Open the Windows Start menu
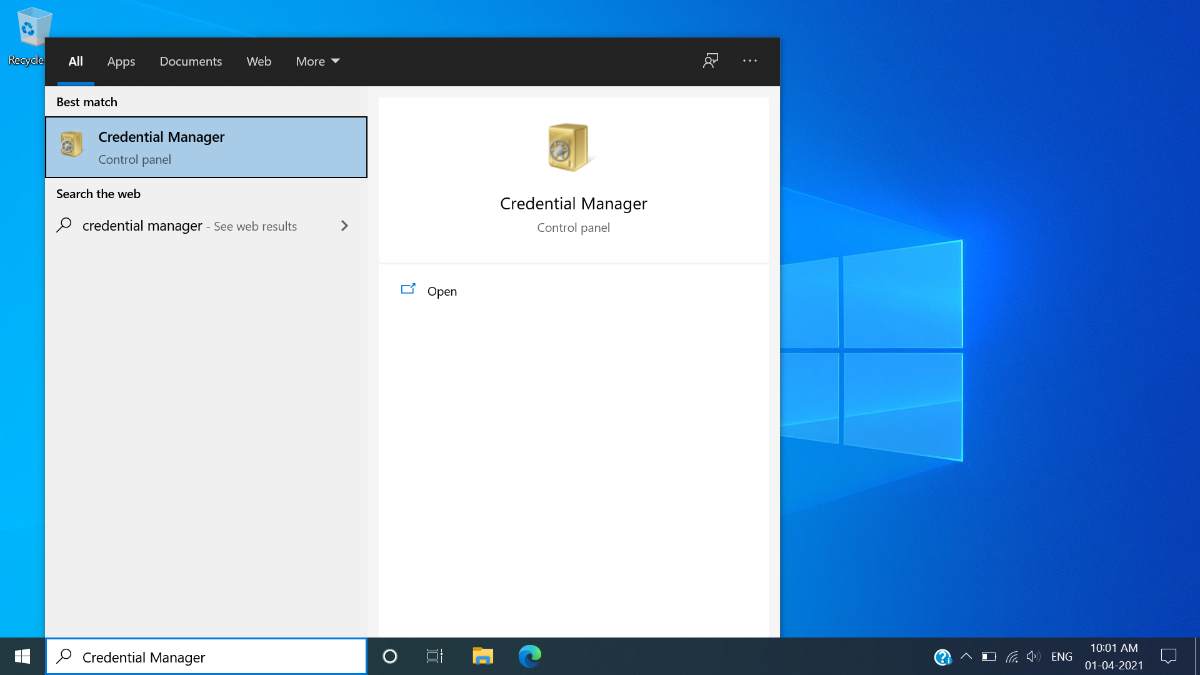1200x675 pixels. coord(22,657)
